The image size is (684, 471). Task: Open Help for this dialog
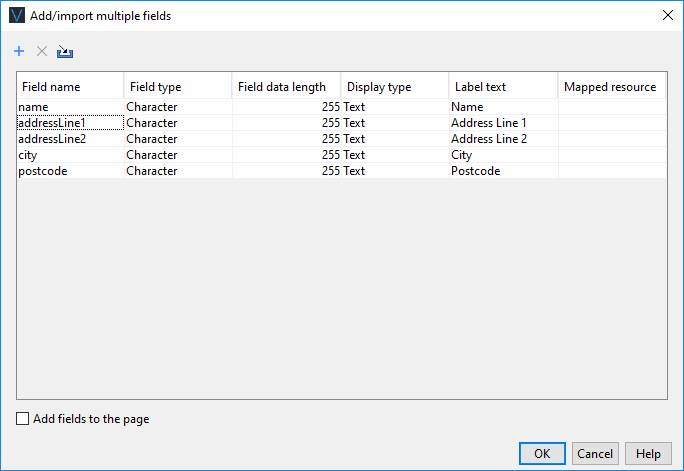[648, 453]
